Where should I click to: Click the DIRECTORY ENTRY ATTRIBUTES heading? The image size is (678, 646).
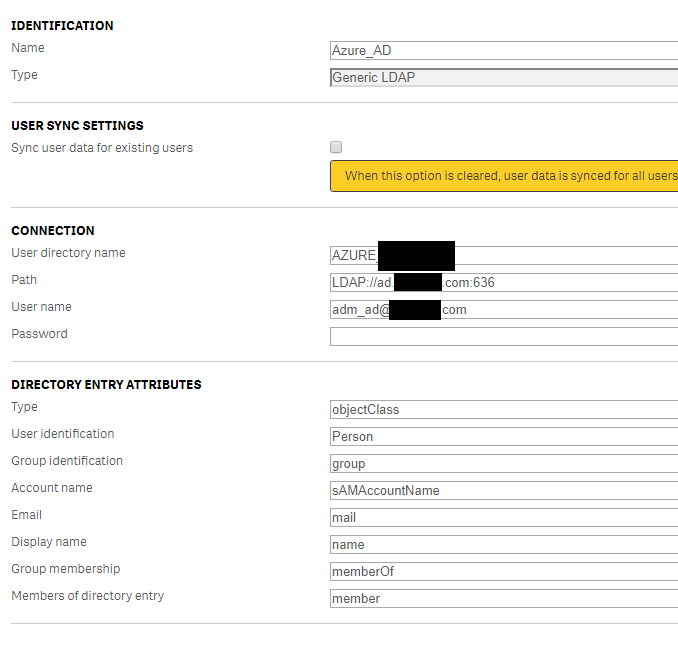pos(106,384)
